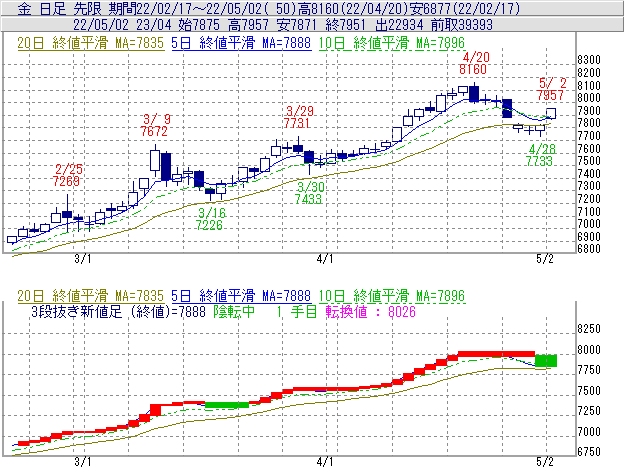Click the 前取39393 open interest value
Viewport: 624px width, 475px height.
coord(462,25)
